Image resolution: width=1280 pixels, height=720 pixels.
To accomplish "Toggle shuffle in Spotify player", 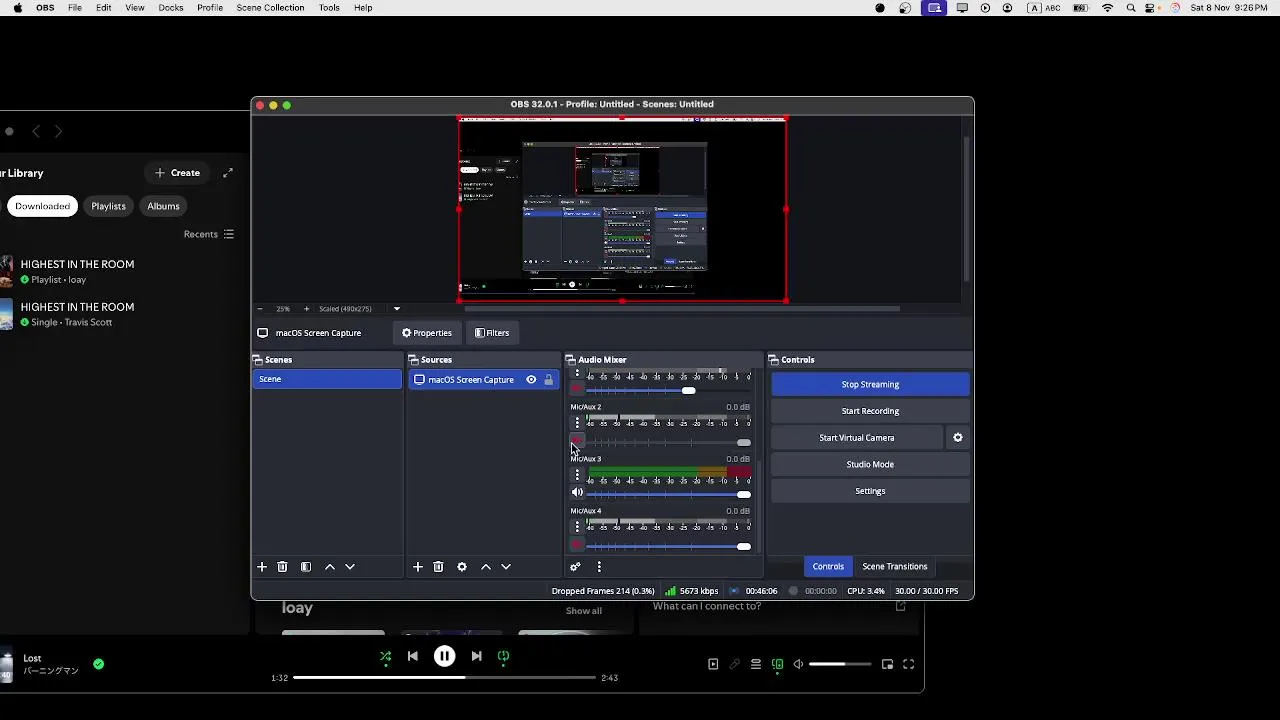I will click(385, 657).
